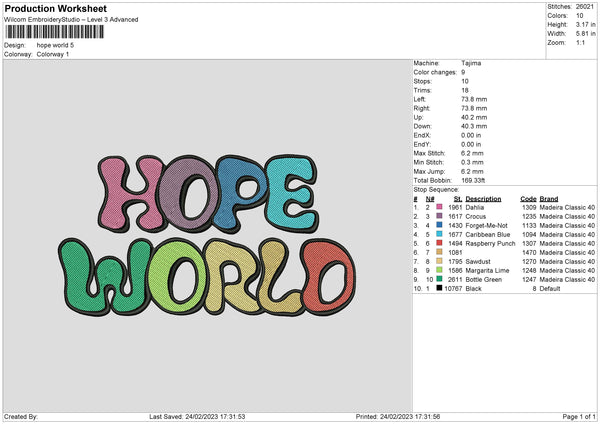Click the Crocus purple color swatch
Screen dimensions: 600x424
point(439,216)
